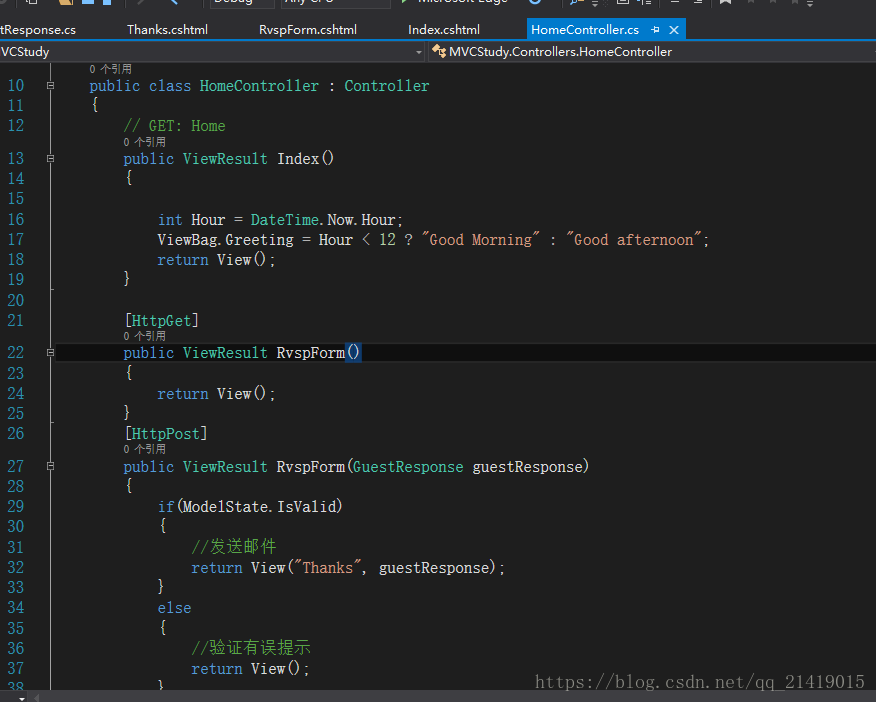Click the class icon beside MVCStudy.Controllers.HomeController

(439, 52)
